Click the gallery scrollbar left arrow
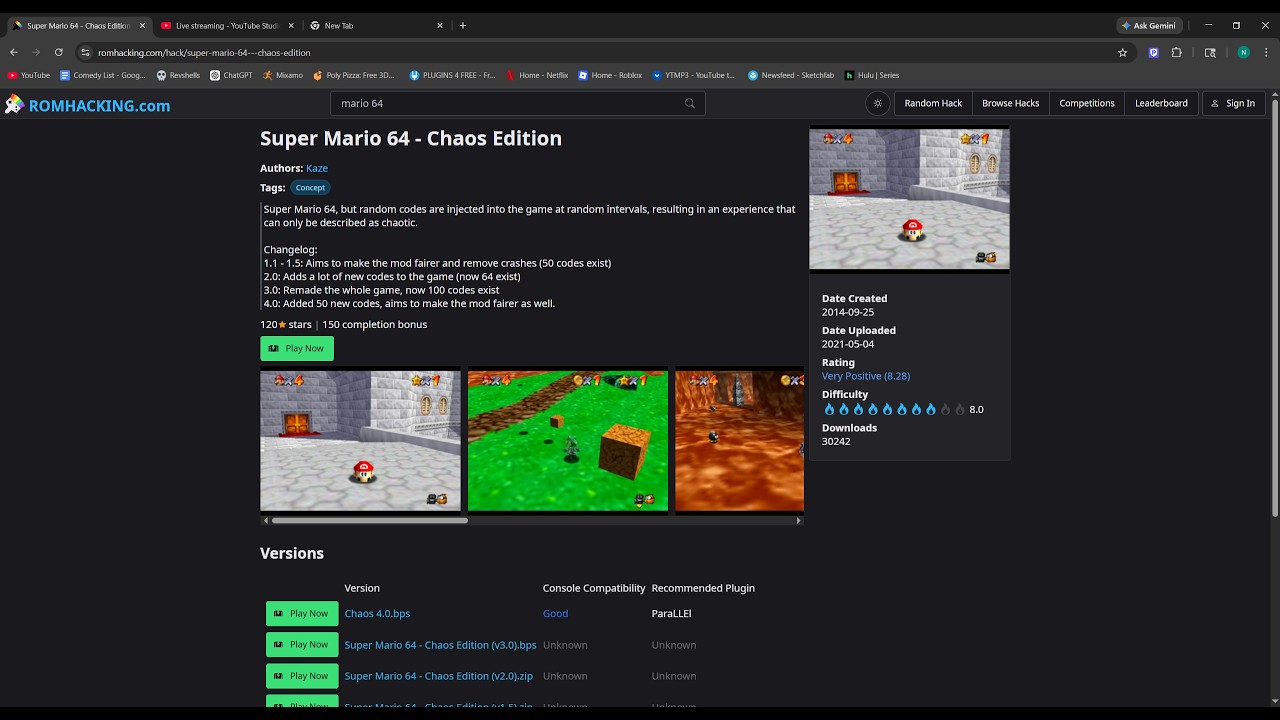 [265, 520]
